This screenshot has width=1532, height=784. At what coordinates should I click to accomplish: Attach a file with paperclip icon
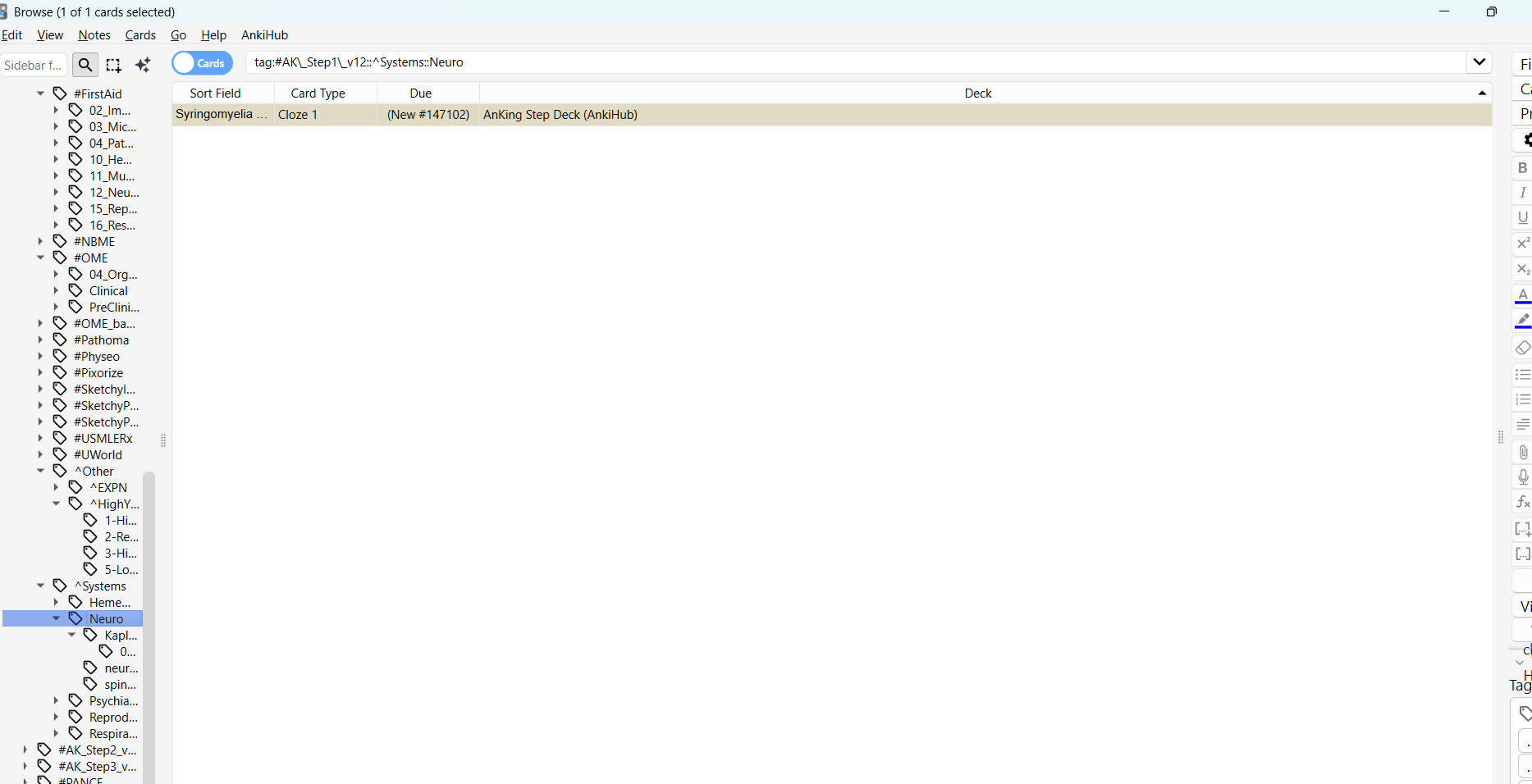(1522, 452)
